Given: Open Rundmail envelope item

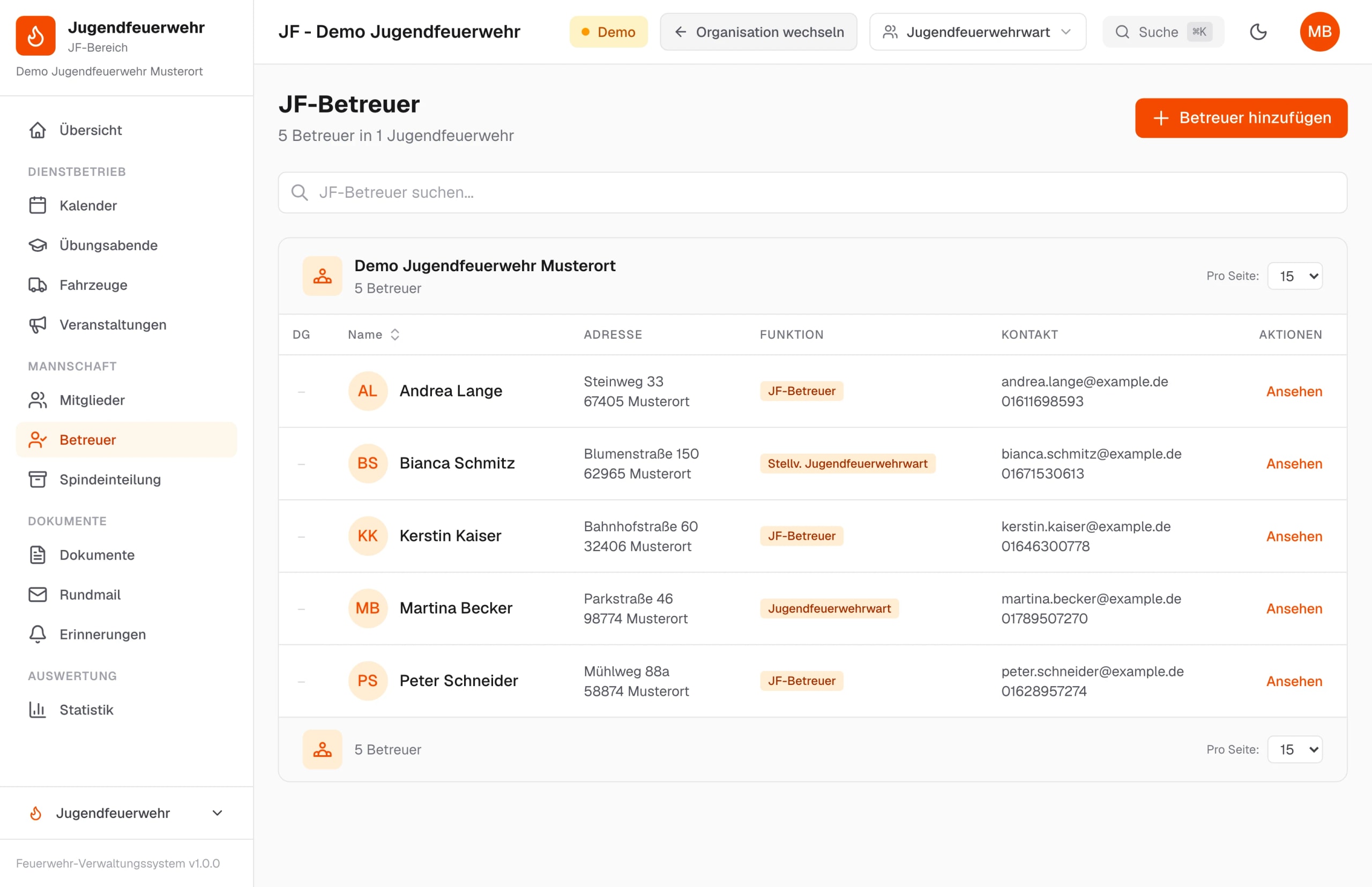Looking at the screenshot, I should (x=126, y=595).
